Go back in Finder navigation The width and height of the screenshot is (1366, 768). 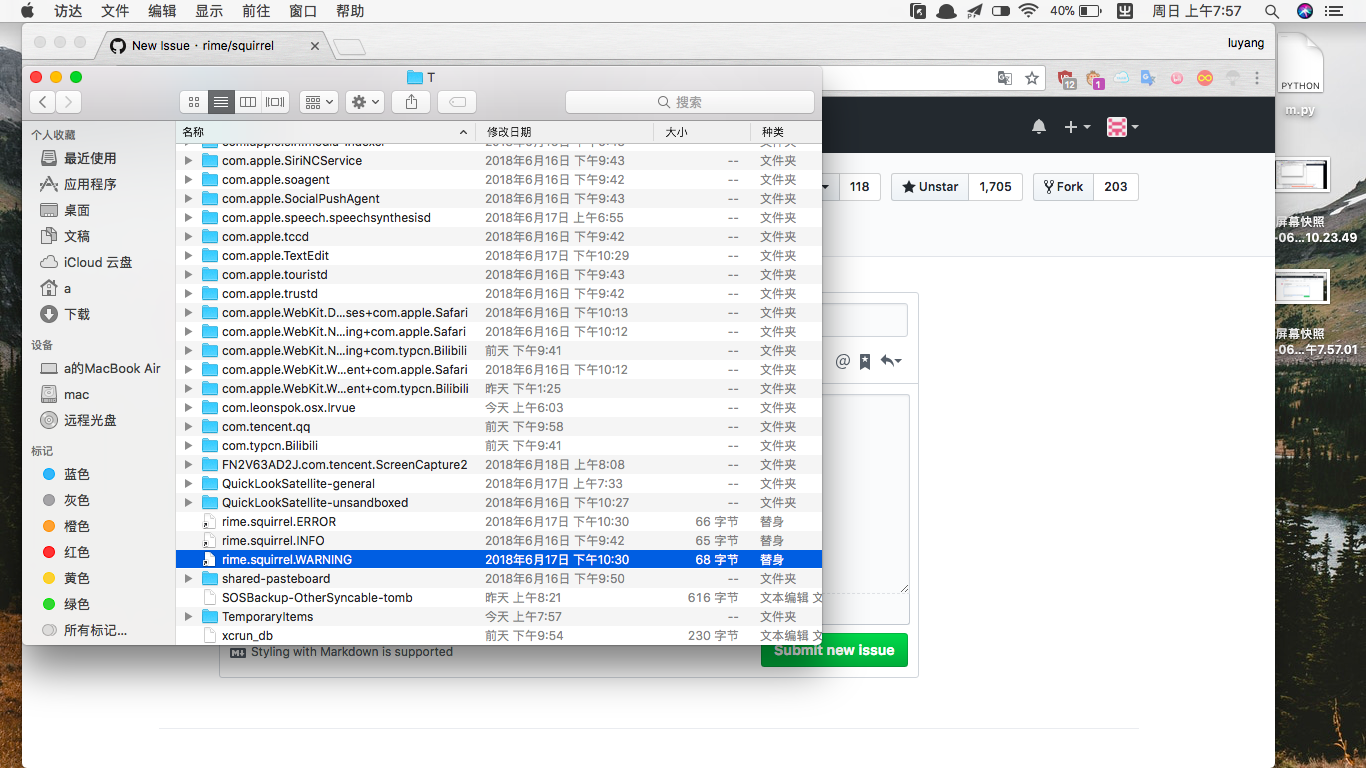click(43, 102)
